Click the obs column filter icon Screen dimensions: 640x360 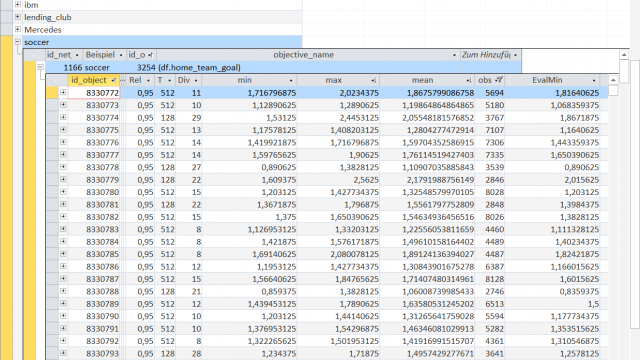coord(499,80)
